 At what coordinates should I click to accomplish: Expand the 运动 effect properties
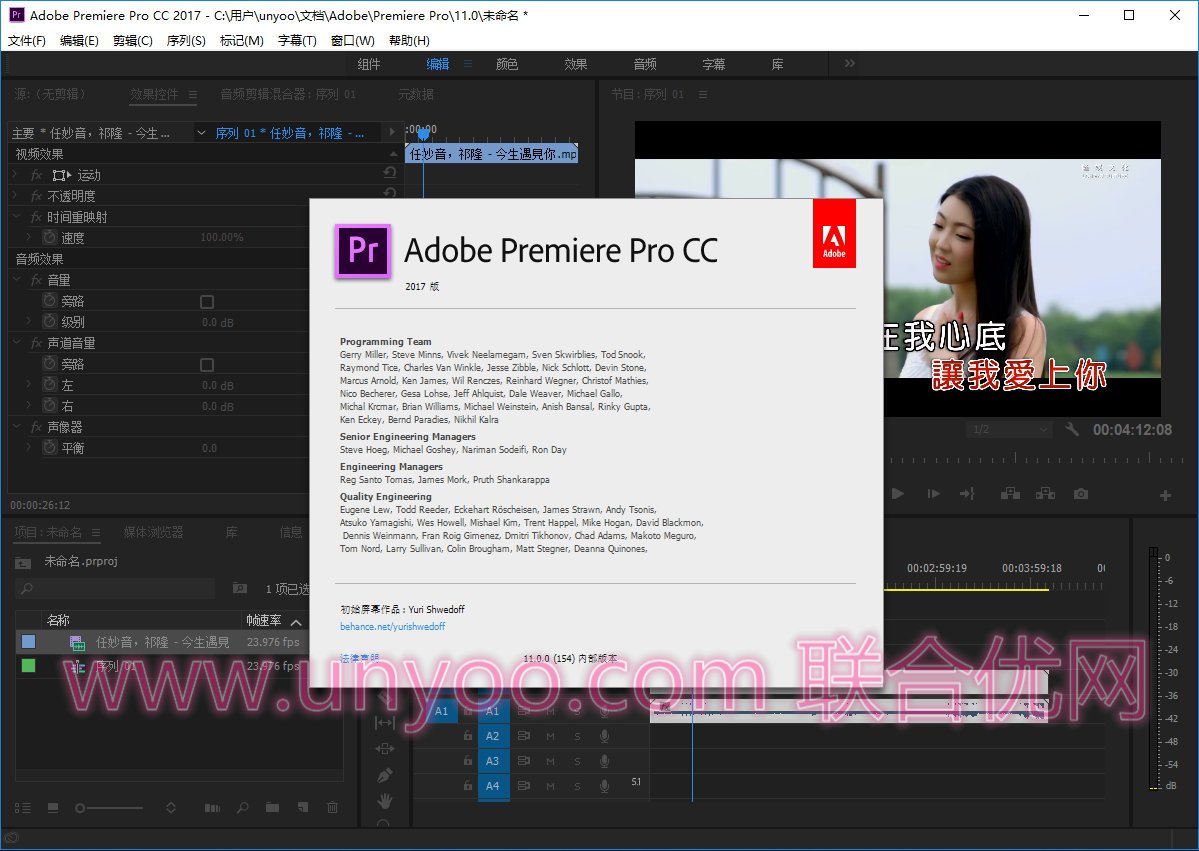point(15,175)
